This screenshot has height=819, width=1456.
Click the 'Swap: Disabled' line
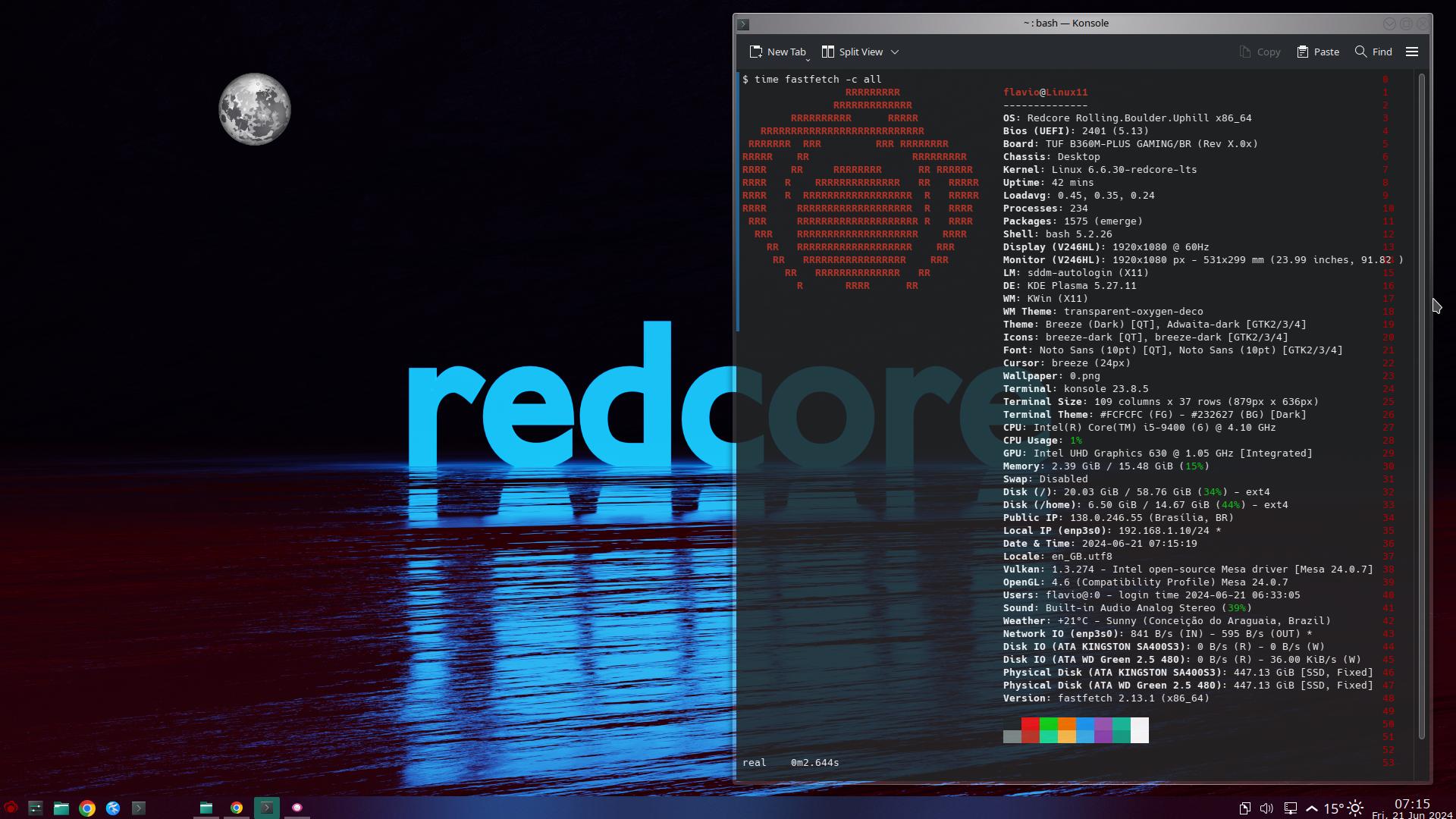[x=1046, y=479]
